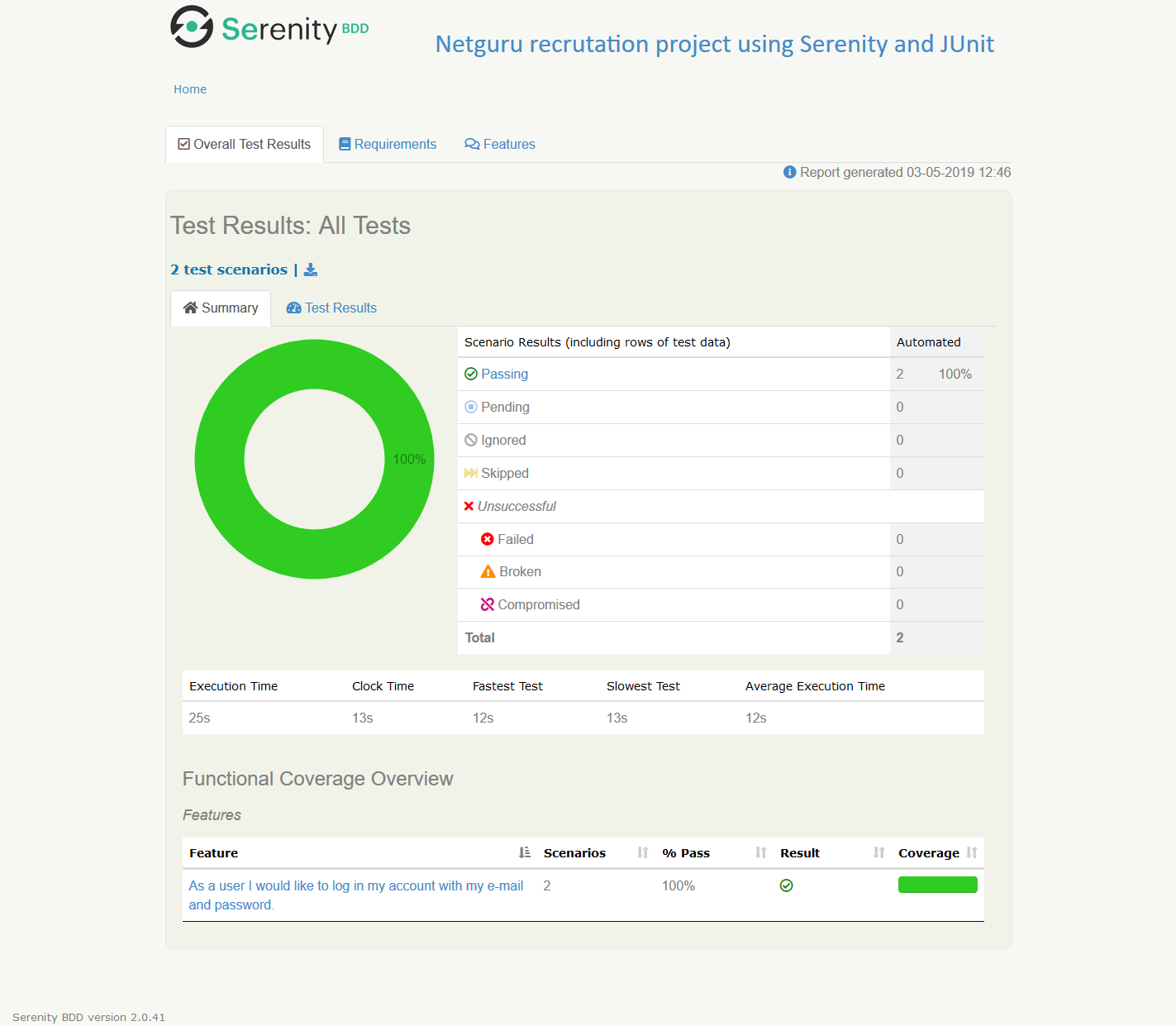
Task: Click the Compromised broken-link icon
Action: click(488, 604)
